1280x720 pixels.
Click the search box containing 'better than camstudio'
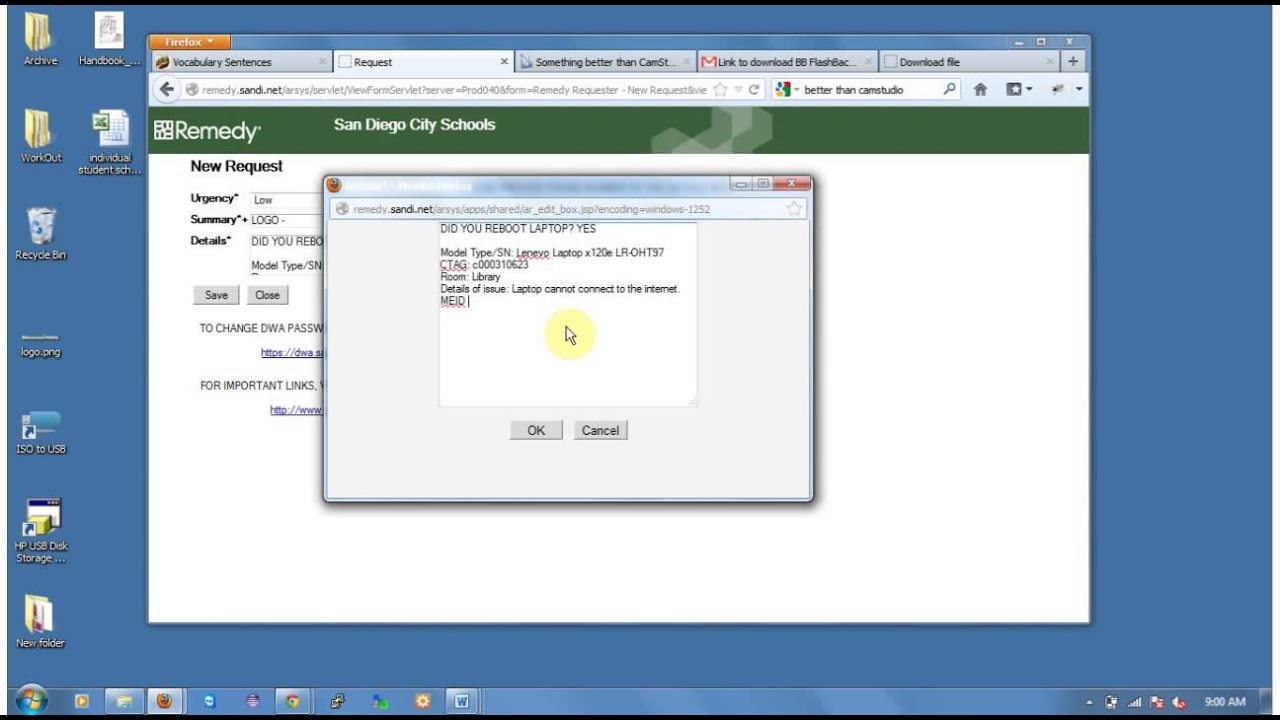coord(869,90)
